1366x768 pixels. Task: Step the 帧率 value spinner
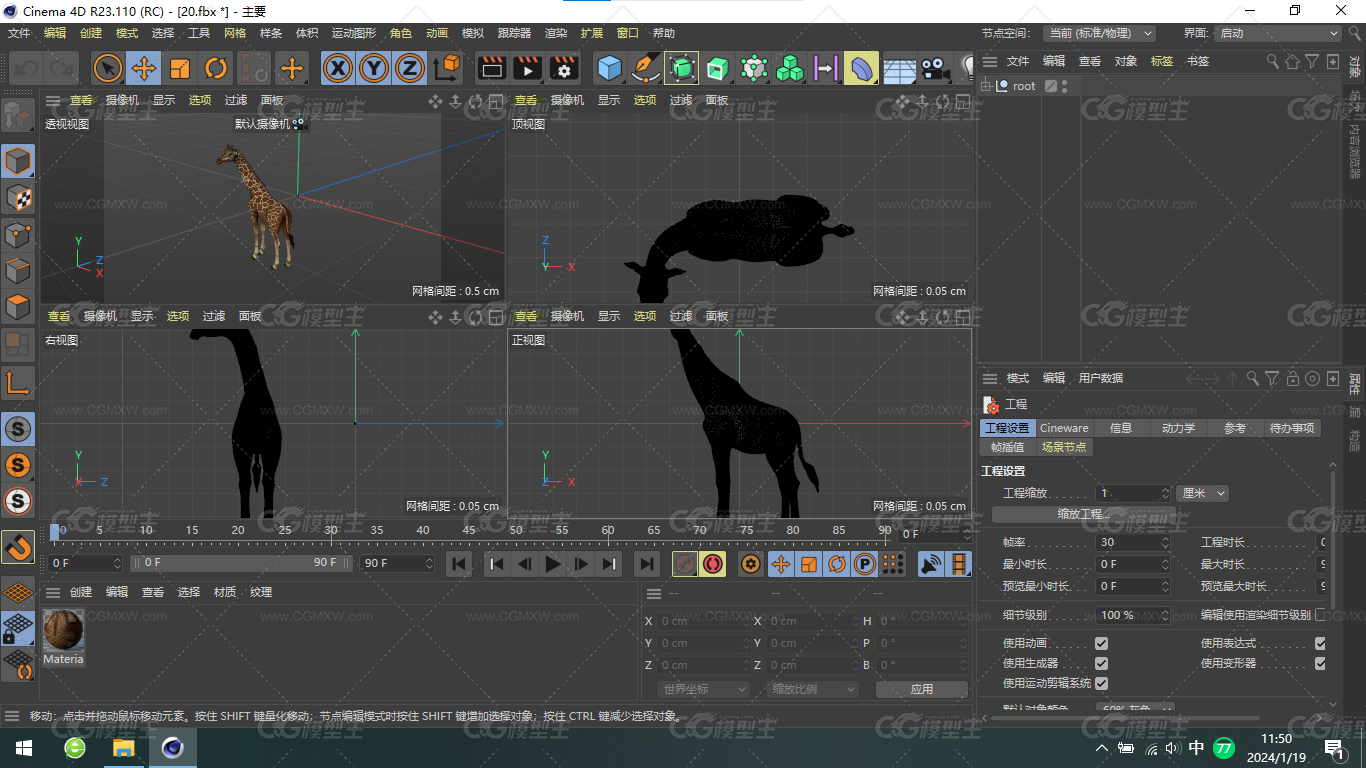(x=1165, y=542)
